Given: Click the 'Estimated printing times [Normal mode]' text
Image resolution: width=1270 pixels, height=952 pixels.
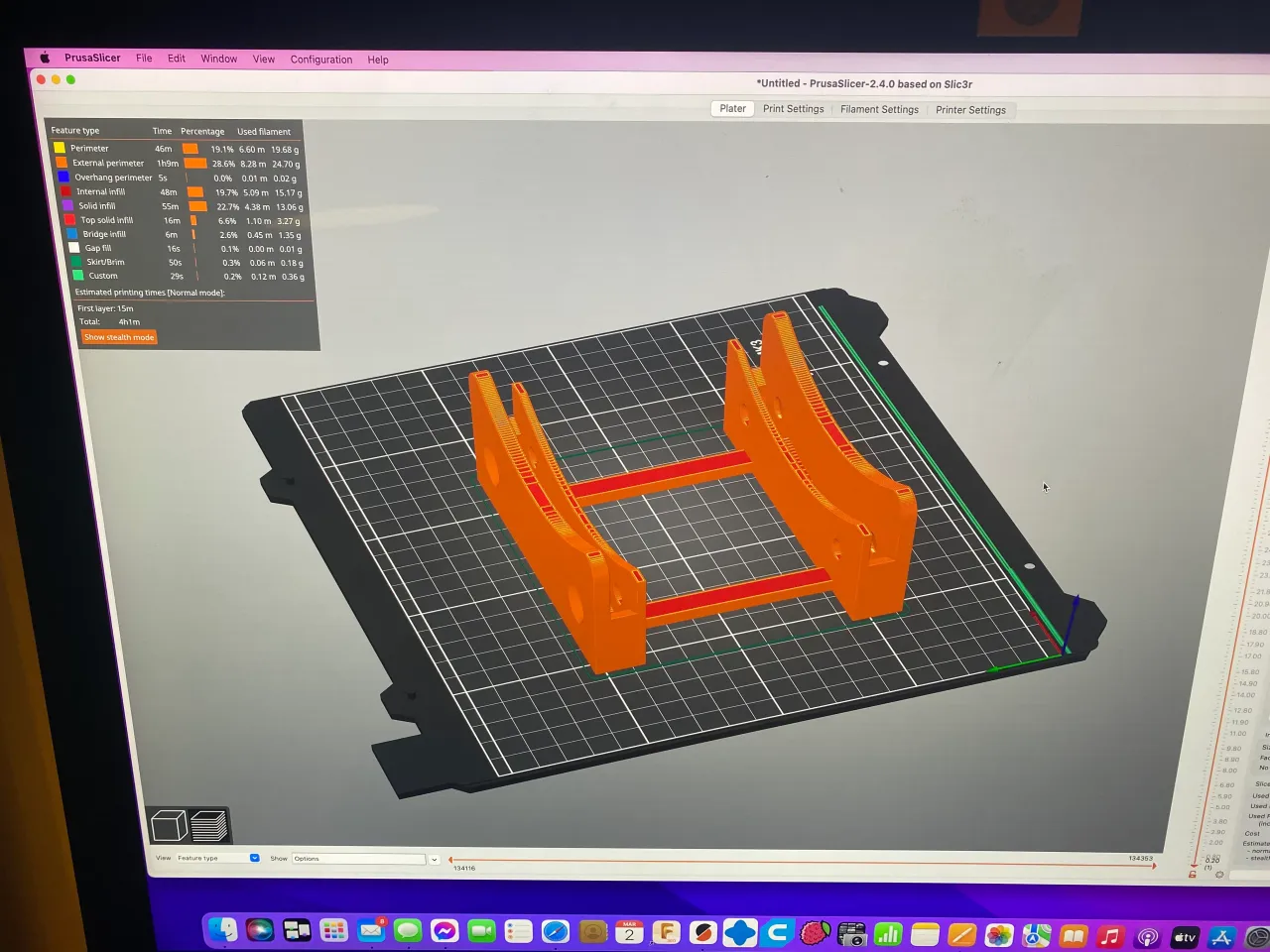Looking at the screenshot, I should [x=150, y=293].
